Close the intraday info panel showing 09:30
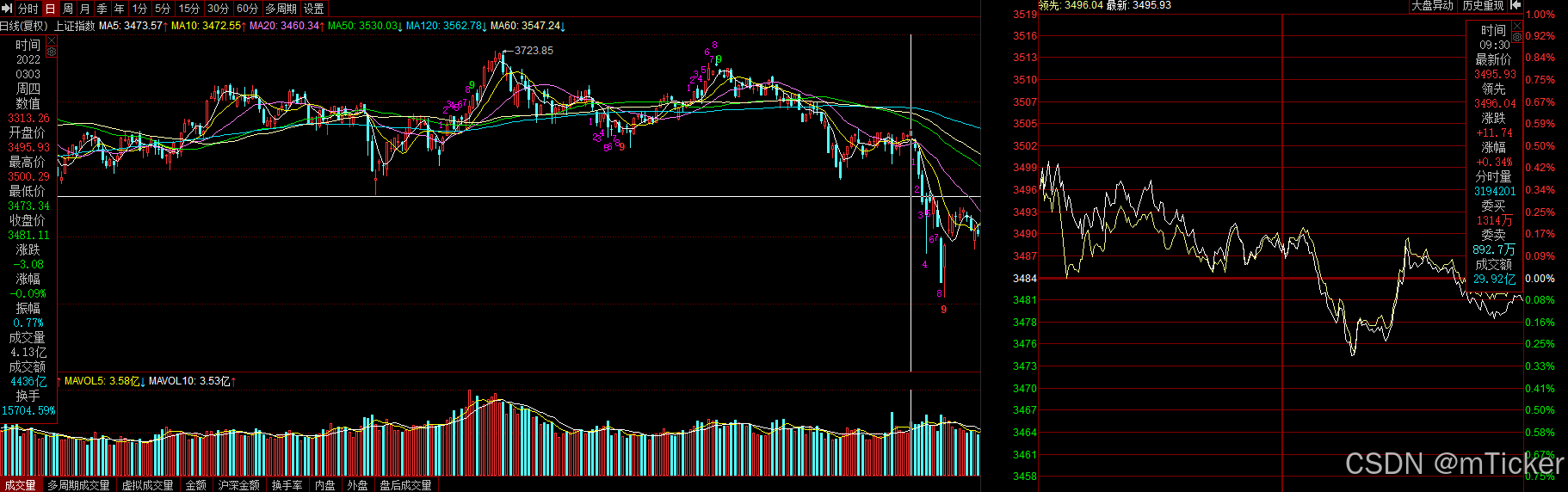 point(1517,26)
